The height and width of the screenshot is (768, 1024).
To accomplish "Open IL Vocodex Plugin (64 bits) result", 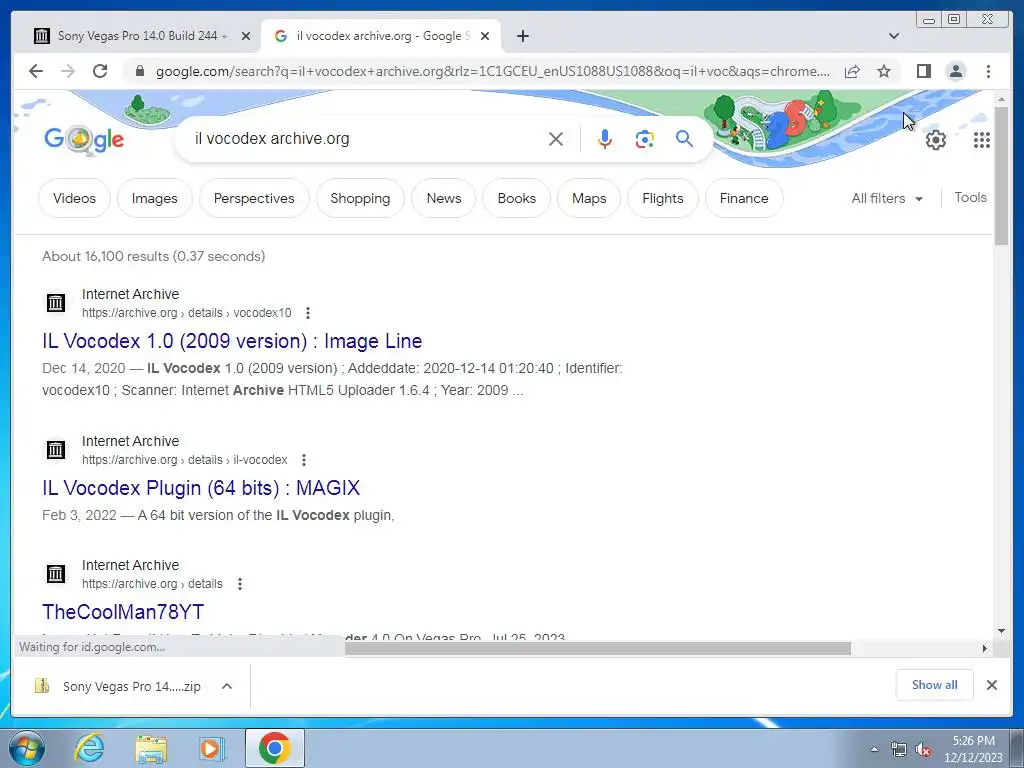I will (201, 488).
